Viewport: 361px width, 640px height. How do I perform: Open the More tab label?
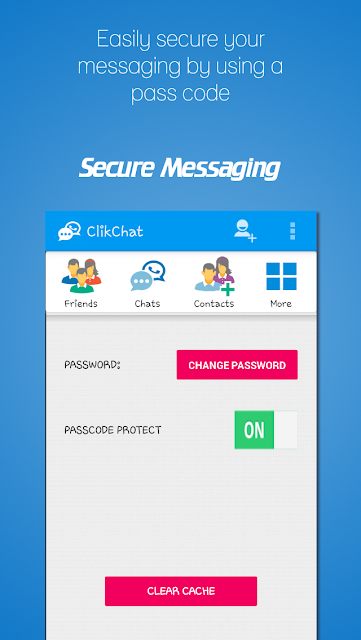coord(281,304)
